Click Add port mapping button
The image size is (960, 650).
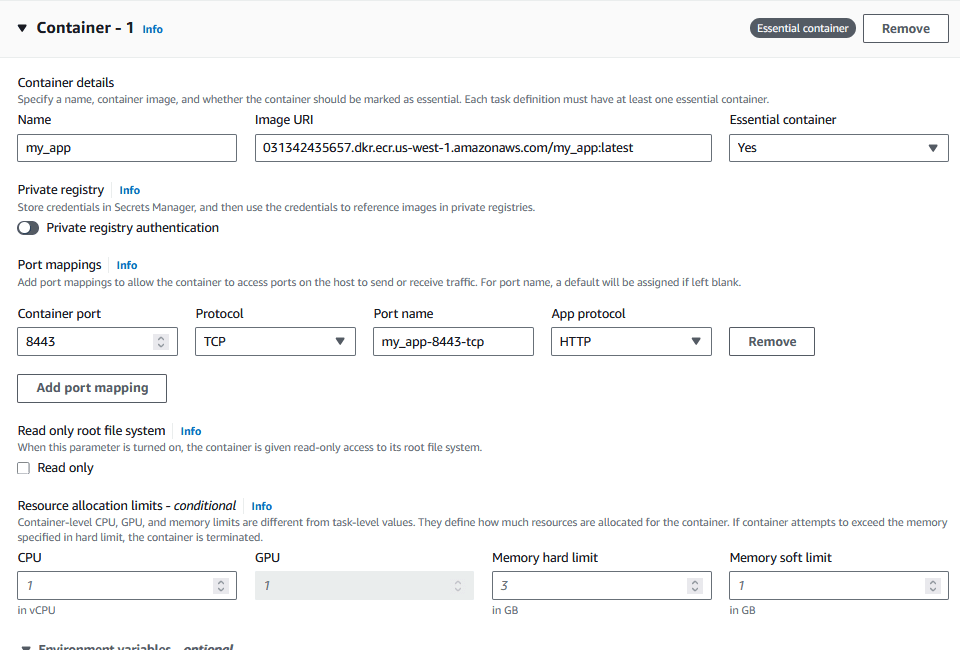pos(92,389)
